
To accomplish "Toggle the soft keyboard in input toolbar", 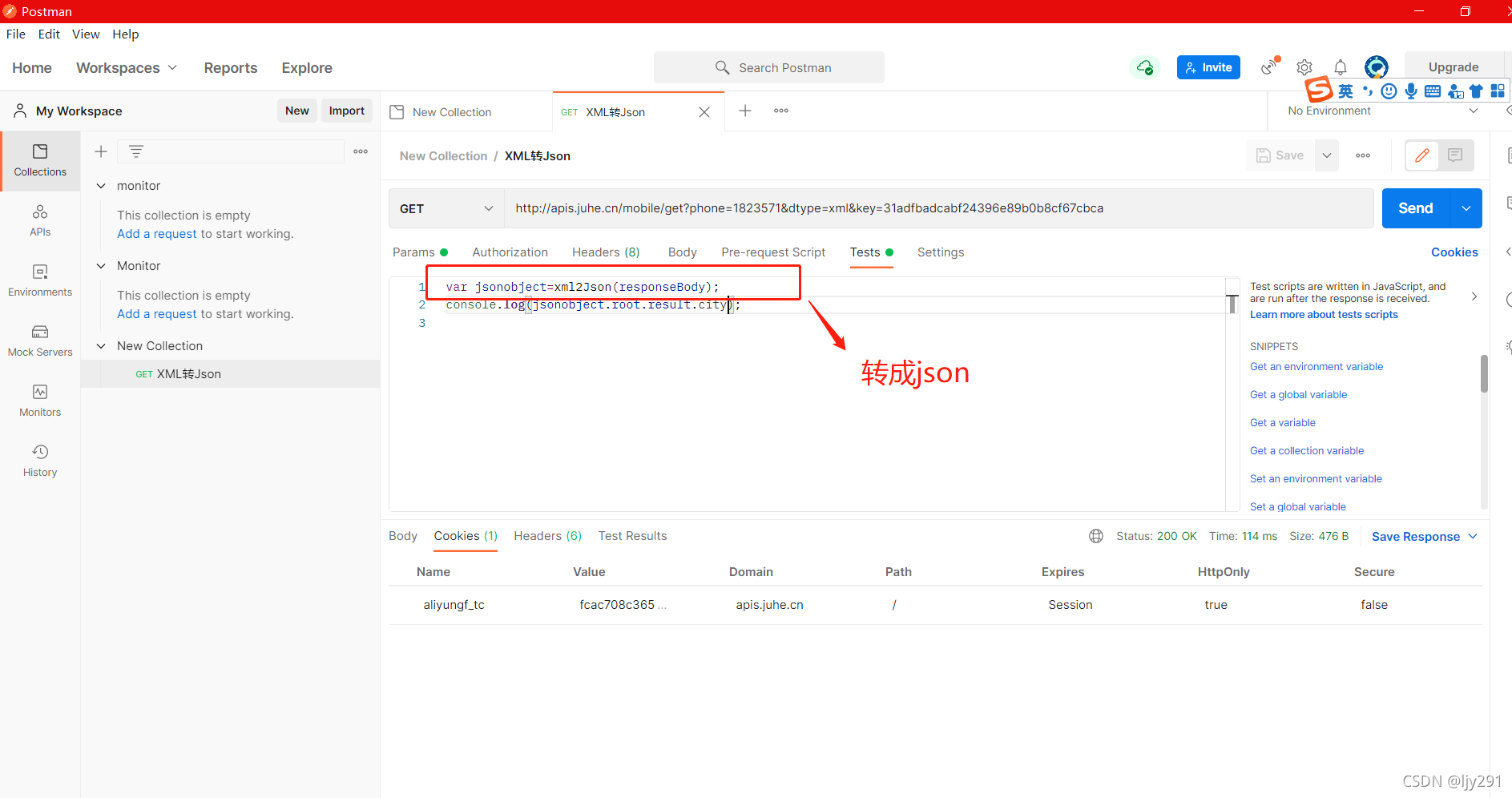I will click(x=1432, y=91).
